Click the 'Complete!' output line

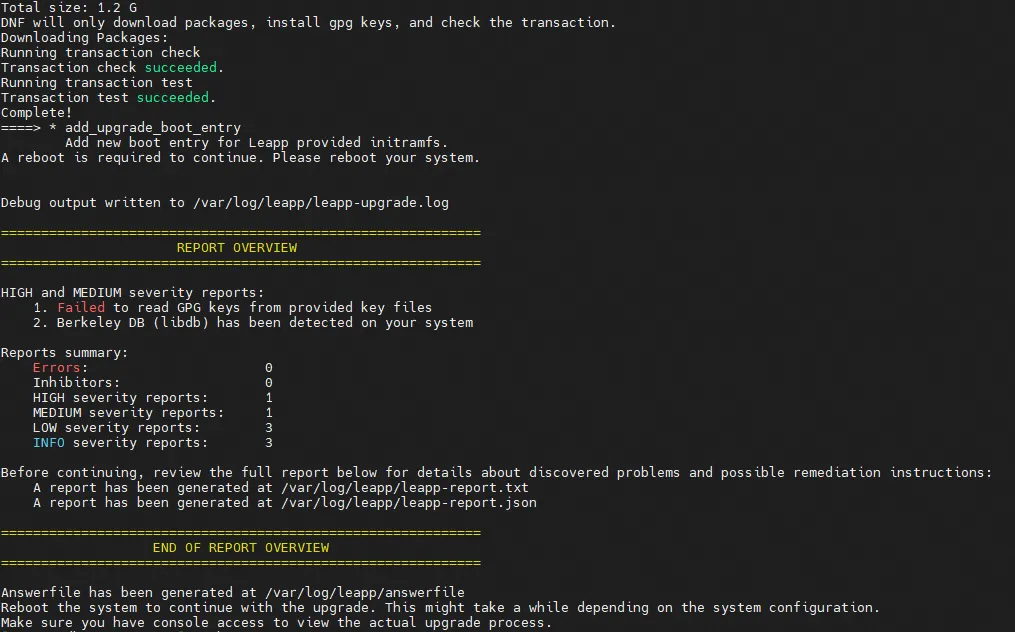(x=36, y=112)
